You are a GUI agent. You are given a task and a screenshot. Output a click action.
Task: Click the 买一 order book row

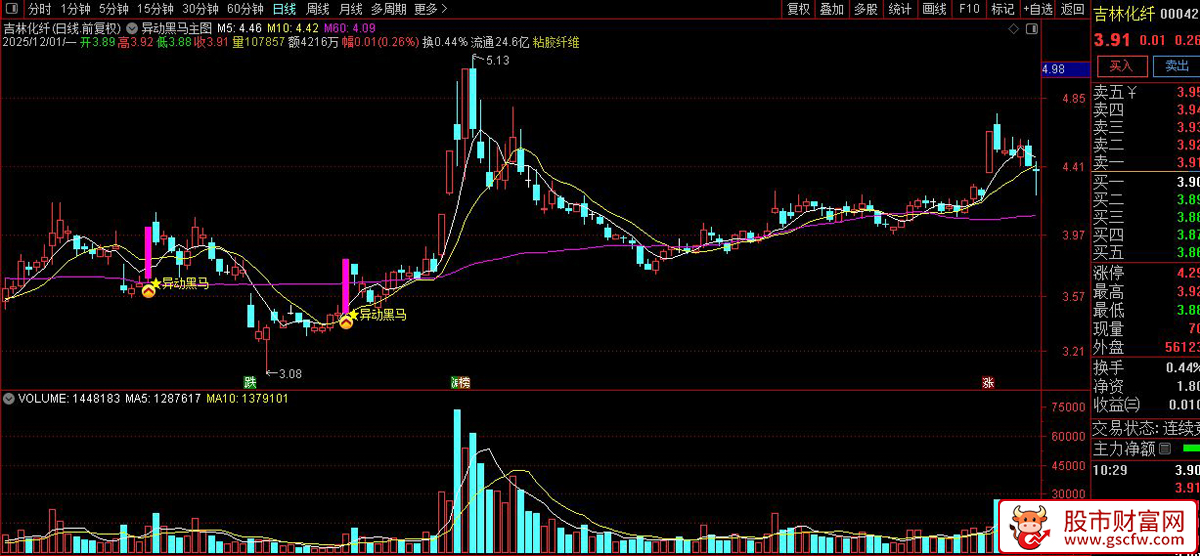pyautogui.click(x=1146, y=182)
